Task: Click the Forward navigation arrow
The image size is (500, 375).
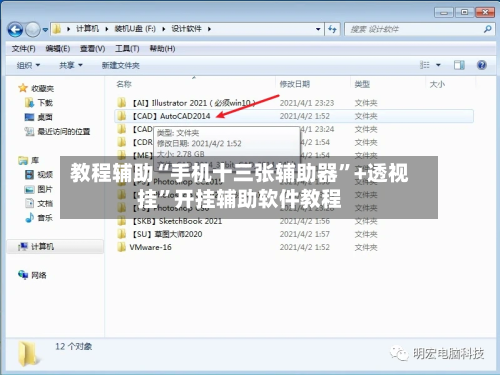Action: 32,30
